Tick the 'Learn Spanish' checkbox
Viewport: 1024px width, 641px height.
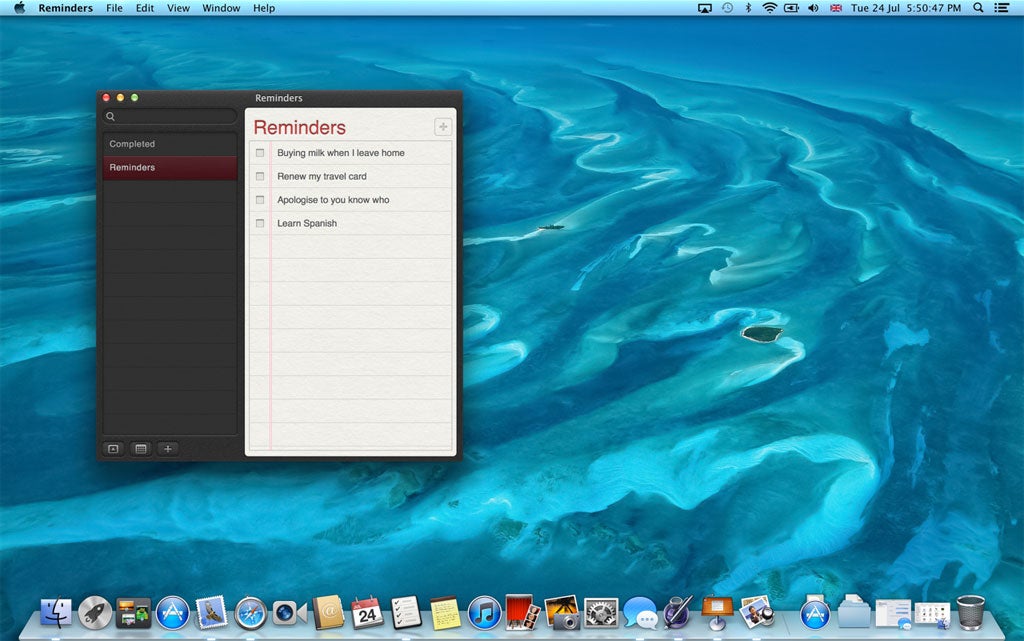coord(261,223)
